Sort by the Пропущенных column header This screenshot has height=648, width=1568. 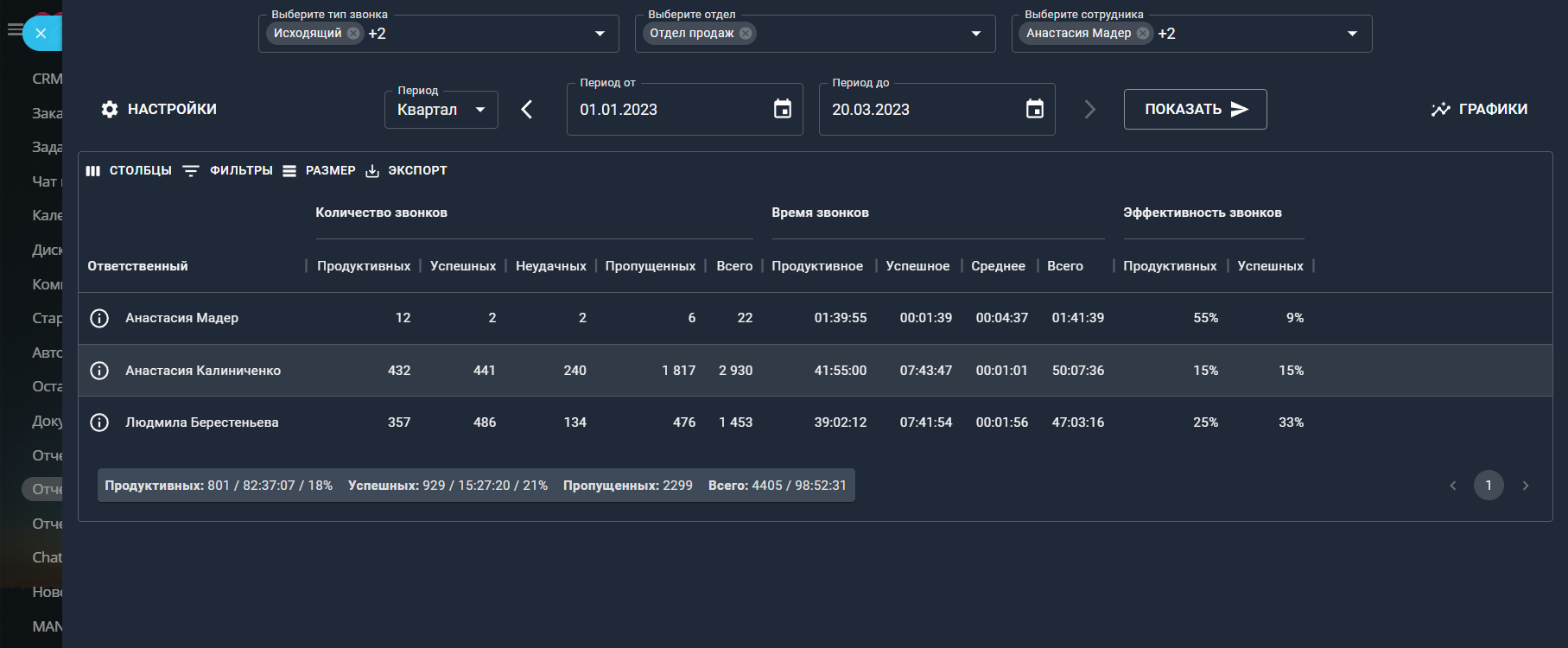pos(650,266)
